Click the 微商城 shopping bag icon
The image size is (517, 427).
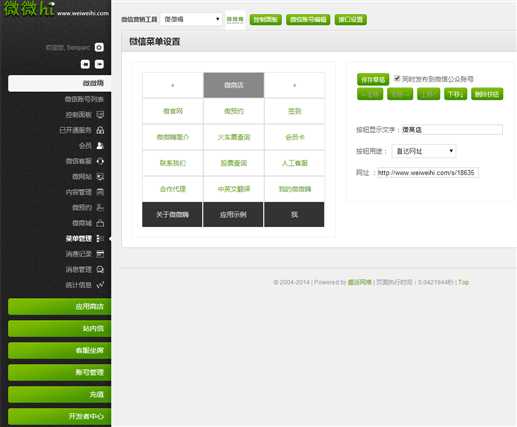tap(100, 223)
